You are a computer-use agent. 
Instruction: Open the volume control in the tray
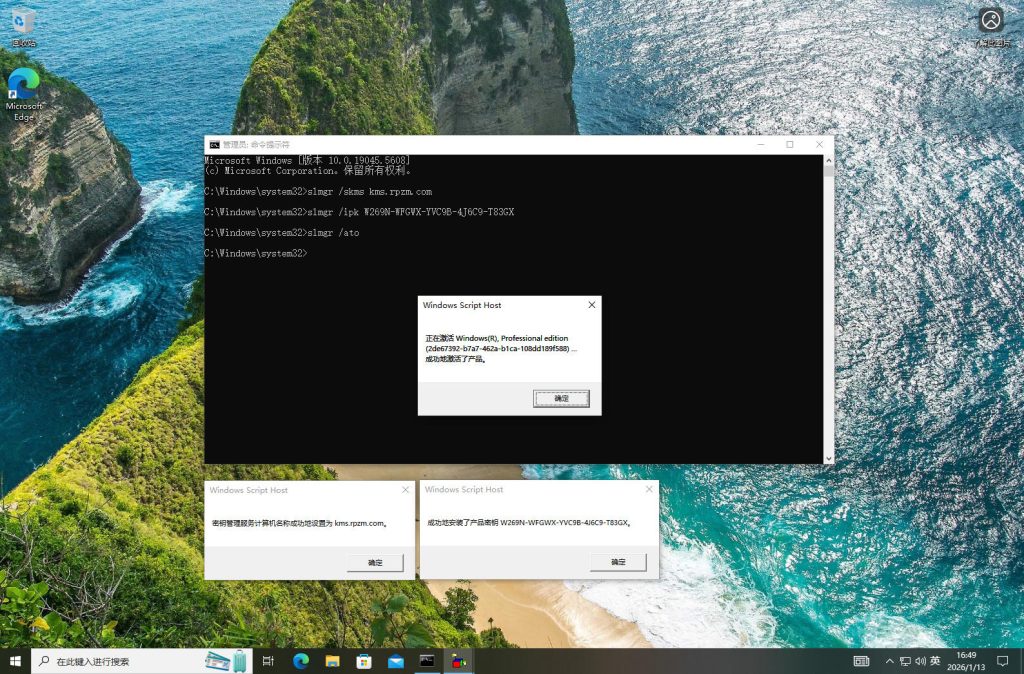pos(920,661)
